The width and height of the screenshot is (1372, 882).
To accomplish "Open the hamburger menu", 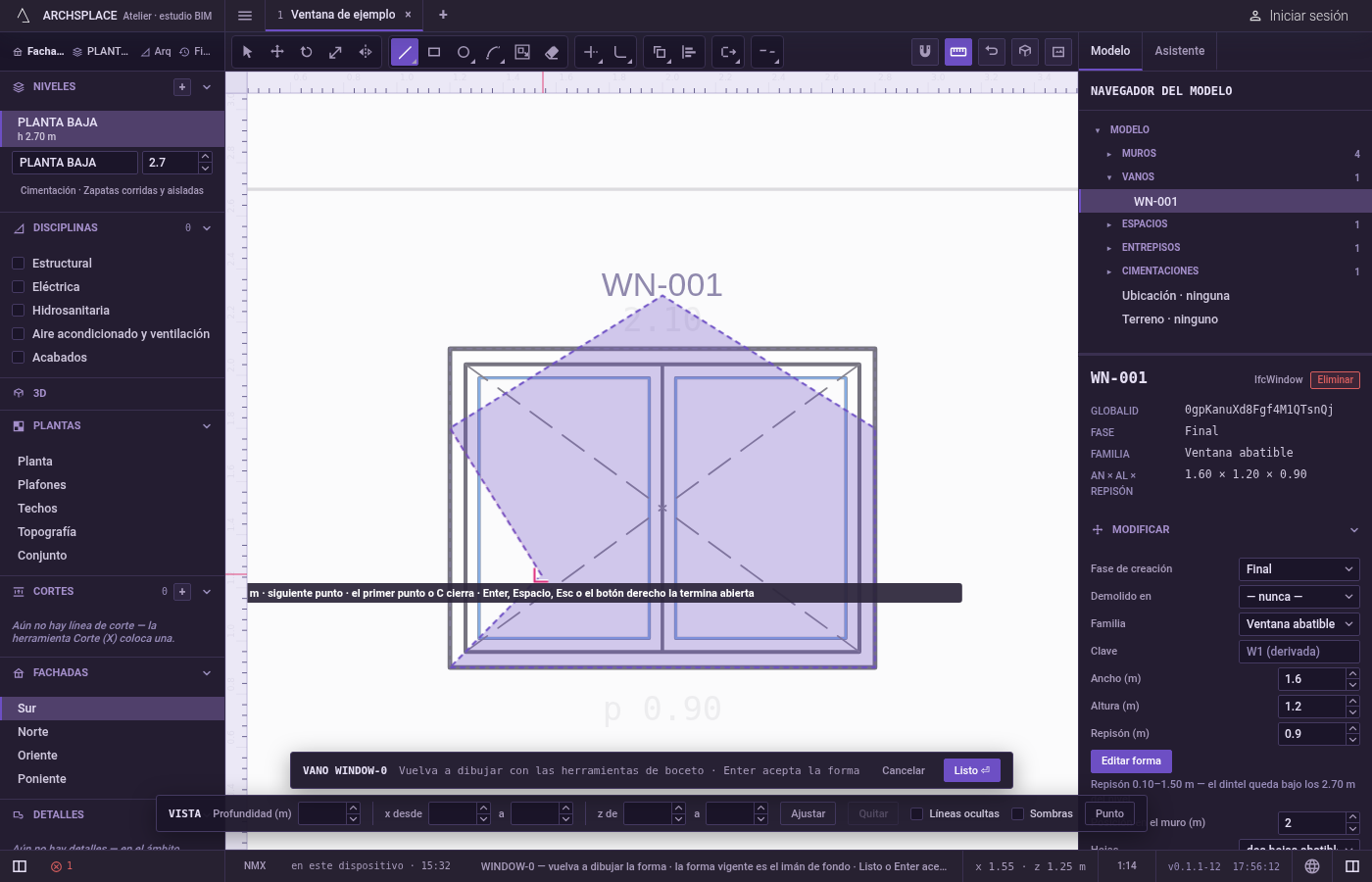I will click(x=245, y=16).
